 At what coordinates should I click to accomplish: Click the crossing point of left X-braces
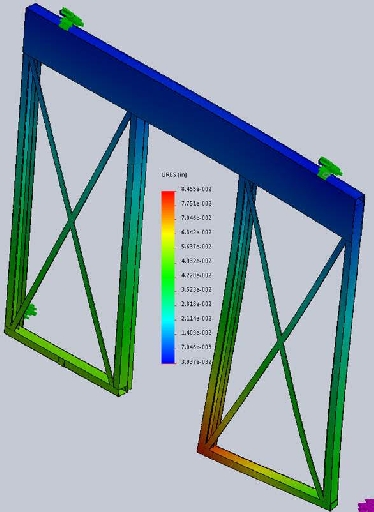click(71, 219)
